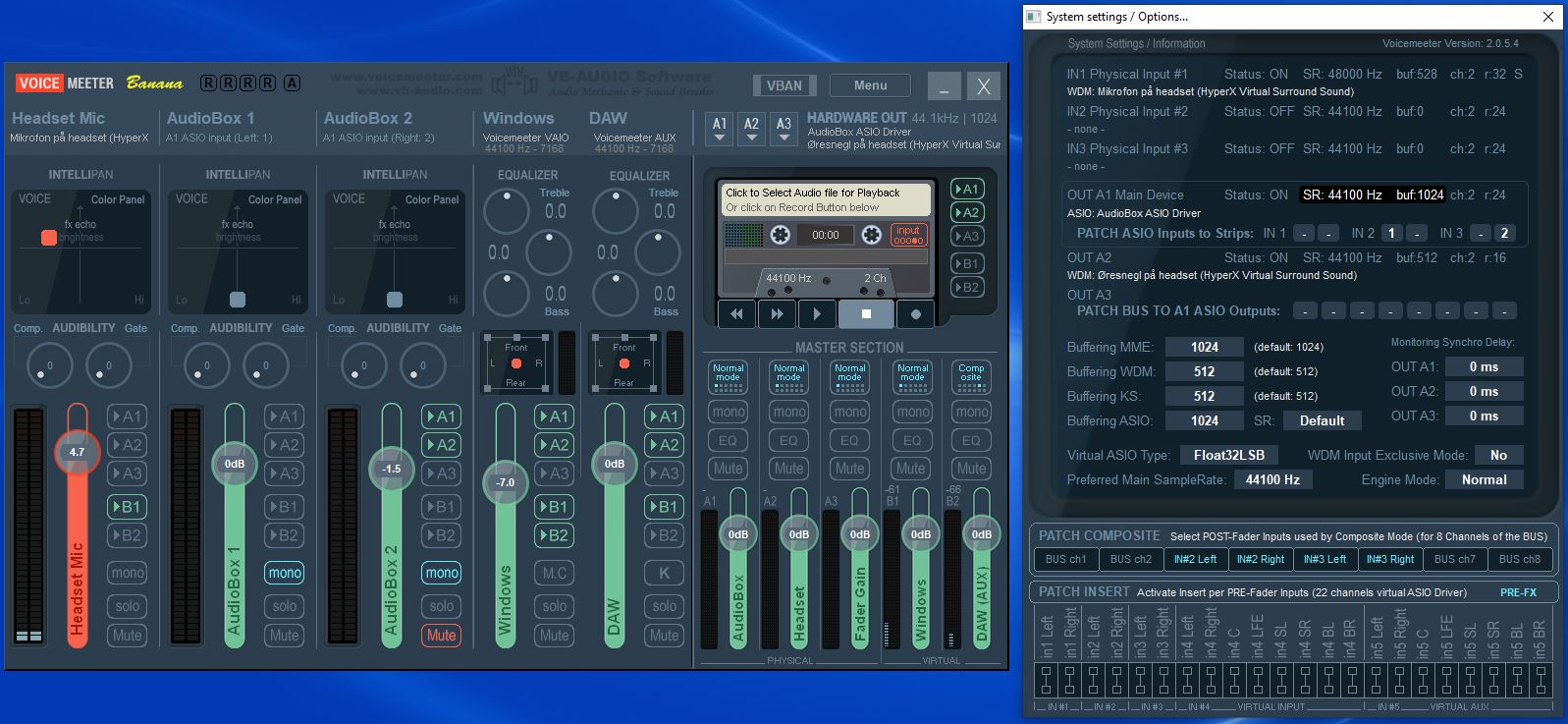Mute the B1 master bus
This screenshot has height=724, width=1568.
point(910,469)
